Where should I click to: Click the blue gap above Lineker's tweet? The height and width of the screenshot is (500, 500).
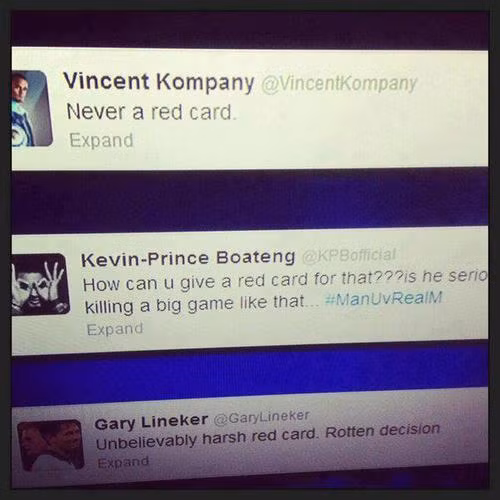[250, 373]
